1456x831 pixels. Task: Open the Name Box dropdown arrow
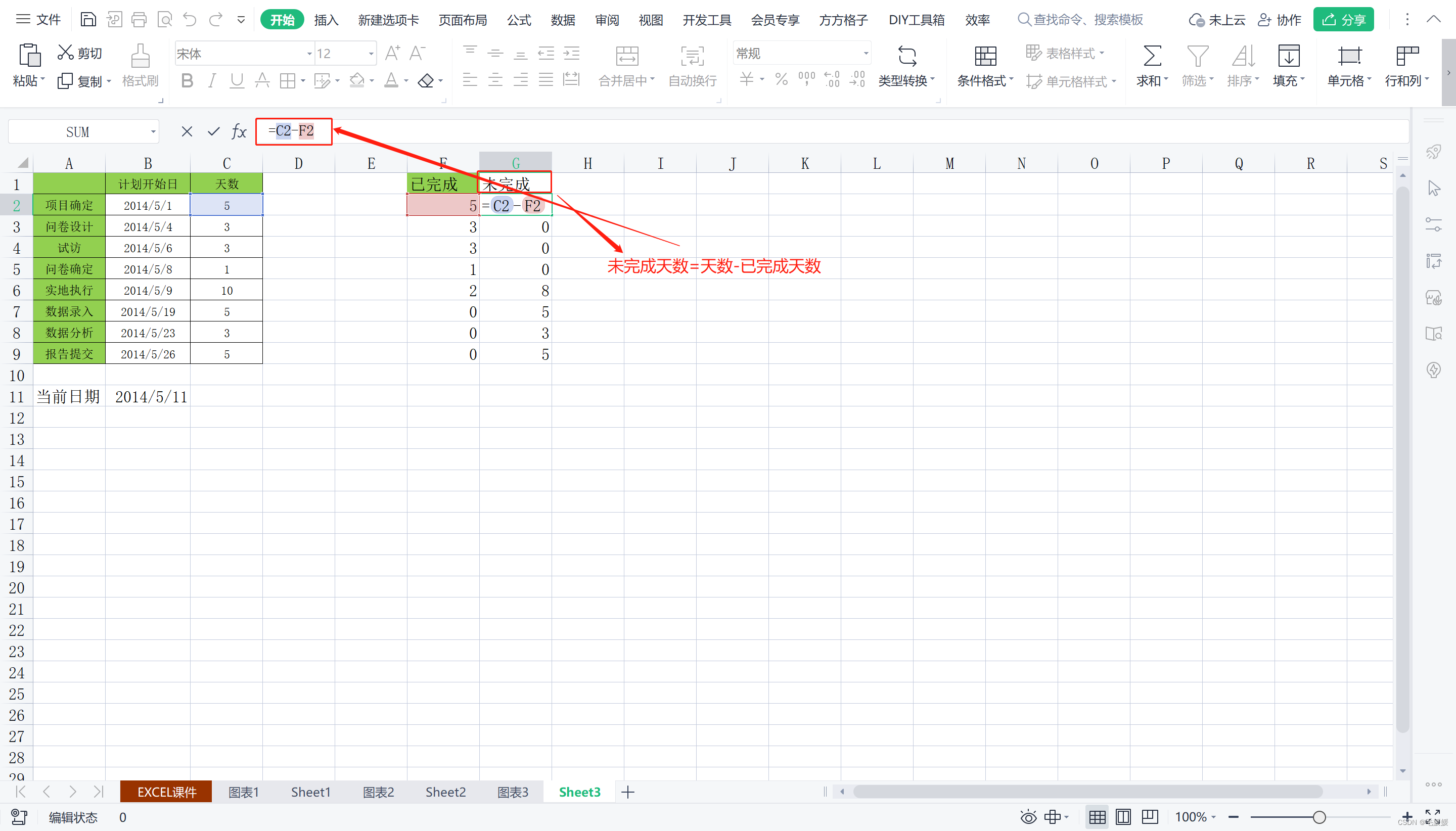click(x=153, y=132)
